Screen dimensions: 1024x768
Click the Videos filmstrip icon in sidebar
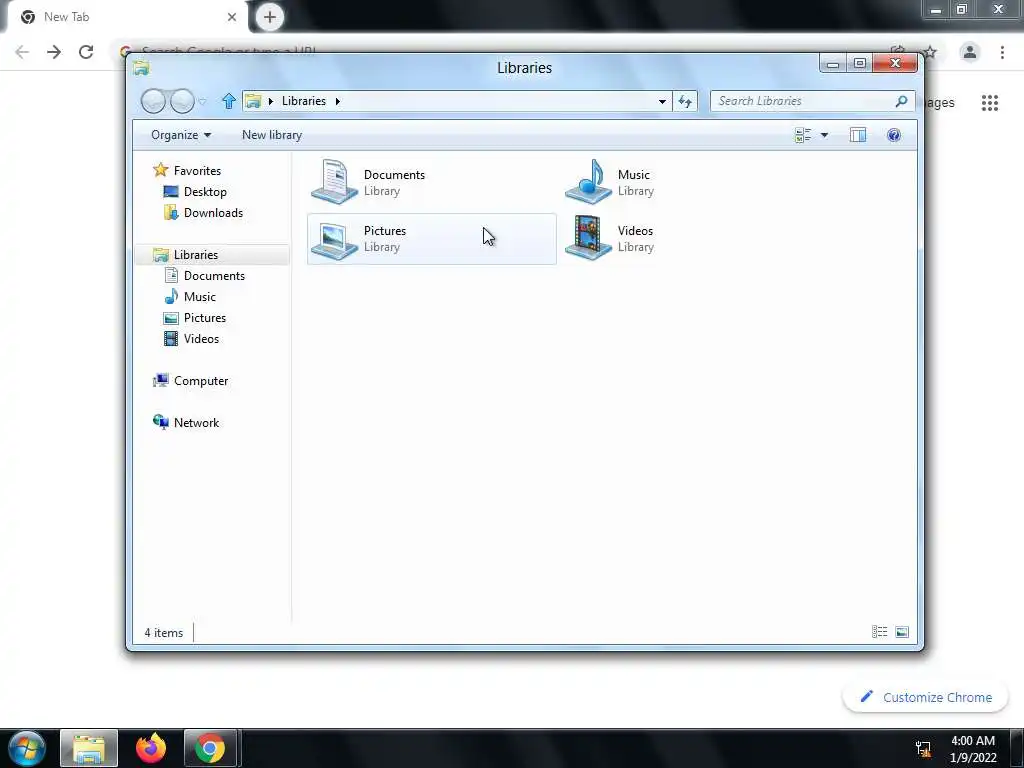(x=171, y=339)
